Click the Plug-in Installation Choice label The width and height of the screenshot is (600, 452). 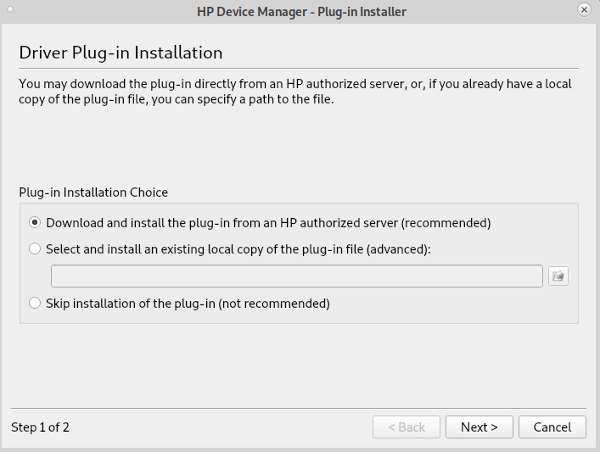93,192
